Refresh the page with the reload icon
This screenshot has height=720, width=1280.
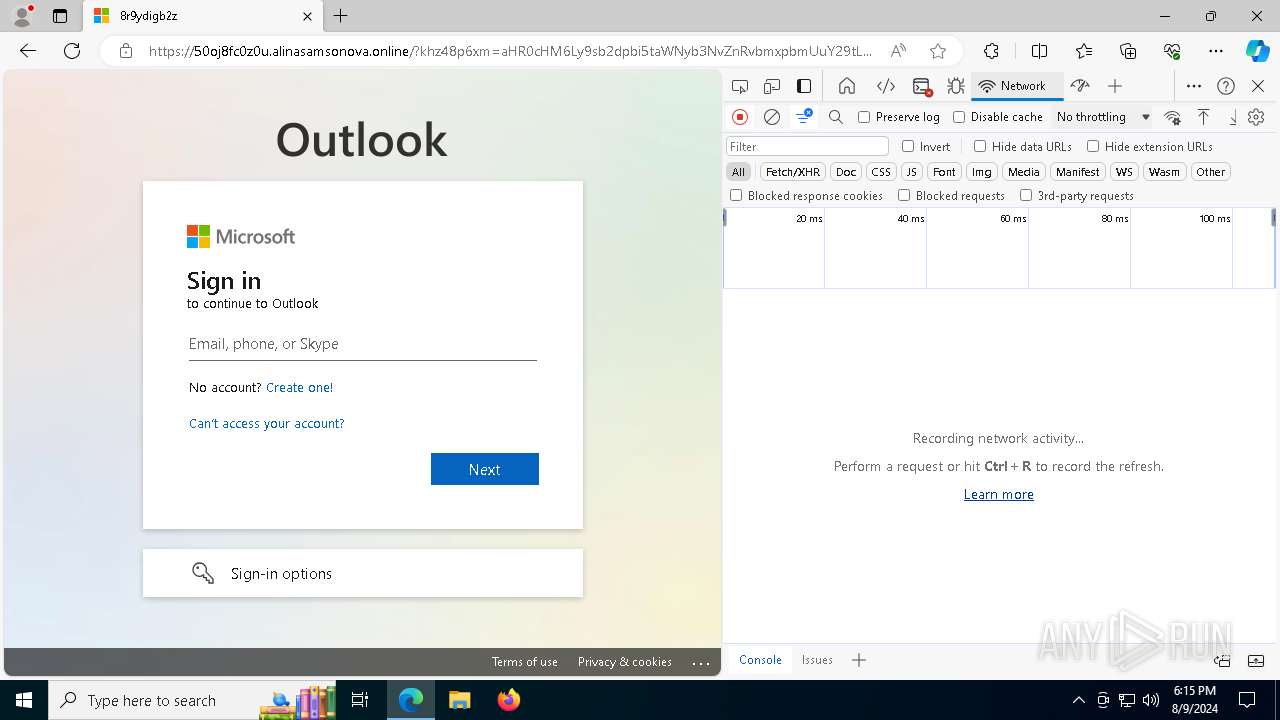pos(72,51)
